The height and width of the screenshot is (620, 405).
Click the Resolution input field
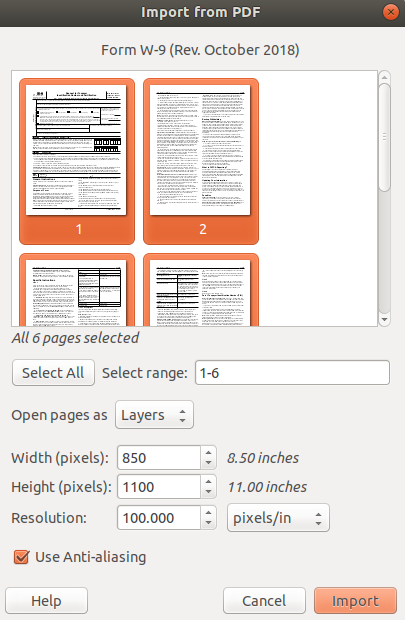(159, 518)
